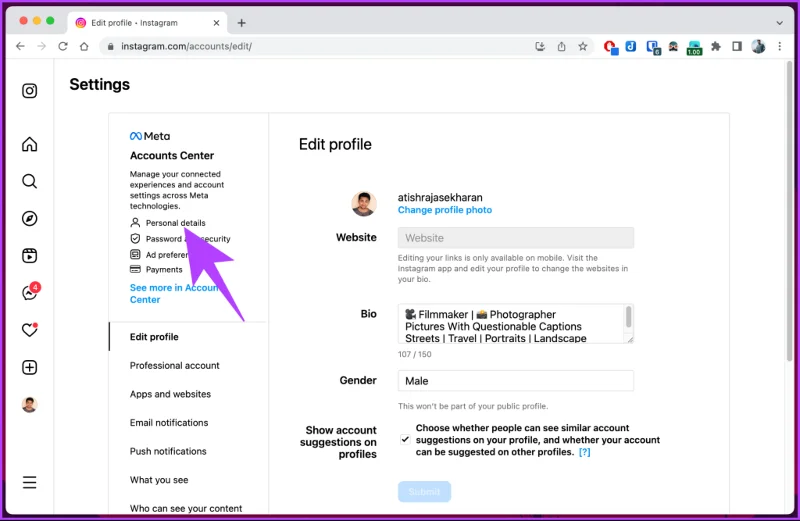
Task: Click the blue music-note extension icon
Action: (631, 46)
